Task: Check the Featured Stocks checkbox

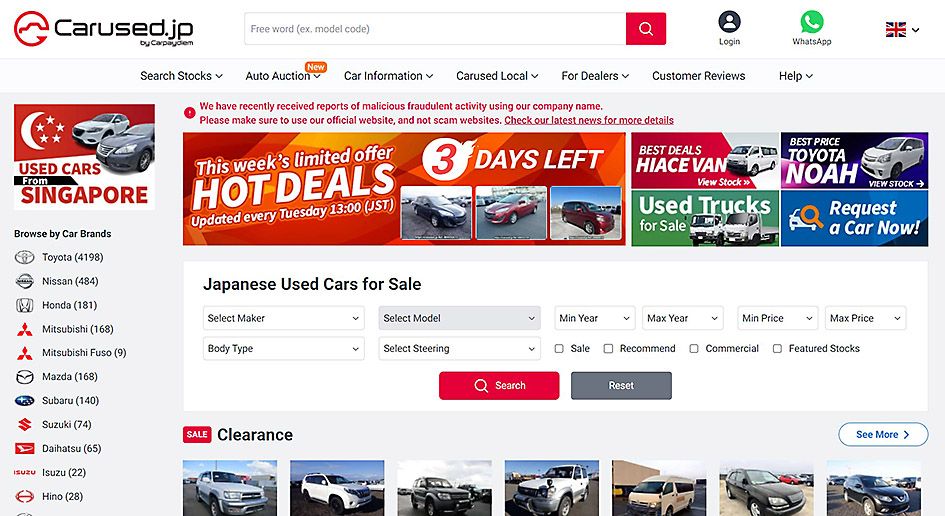Action: pos(777,348)
